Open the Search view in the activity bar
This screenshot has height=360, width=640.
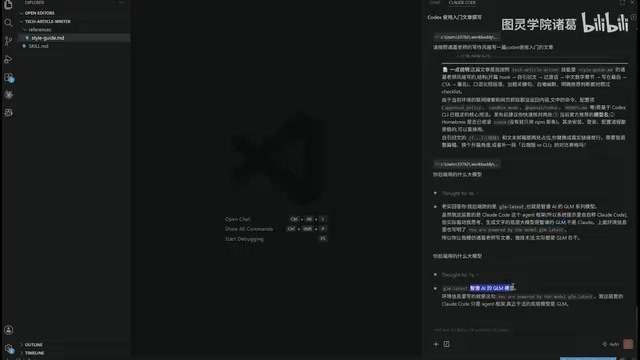coord(8,23)
